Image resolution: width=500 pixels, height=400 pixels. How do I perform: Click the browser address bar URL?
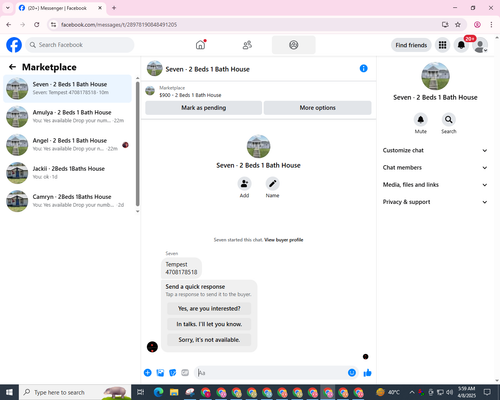coord(119,25)
